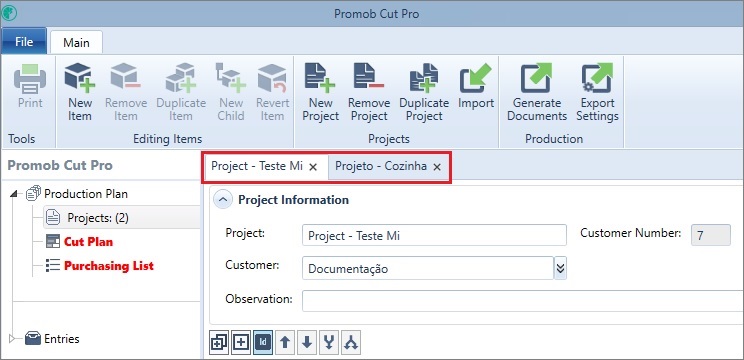Image resolution: width=744 pixels, height=360 pixels.
Task: Open the Import tool
Action: pyautogui.click(x=476, y=85)
